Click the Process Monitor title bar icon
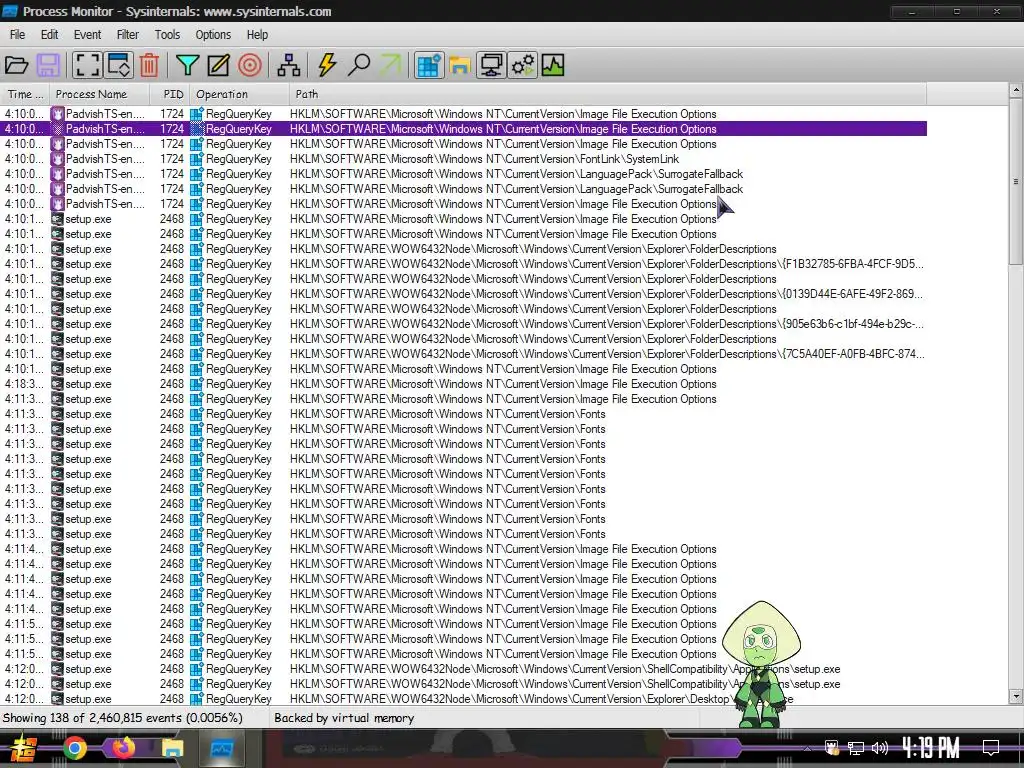Viewport: 1024px width, 768px height. coord(10,11)
